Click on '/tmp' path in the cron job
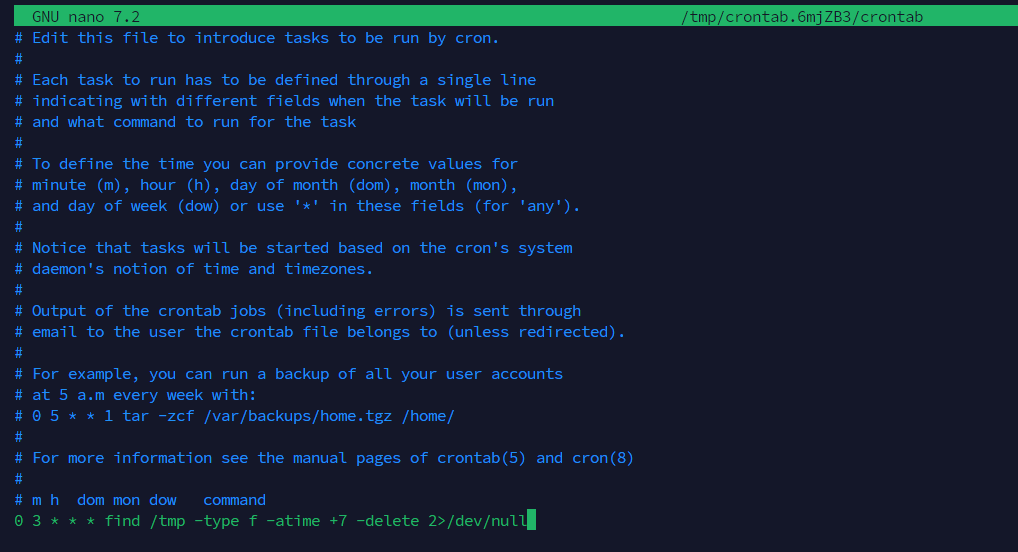This screenshot has height=552, width=1018. coord(168,521)
